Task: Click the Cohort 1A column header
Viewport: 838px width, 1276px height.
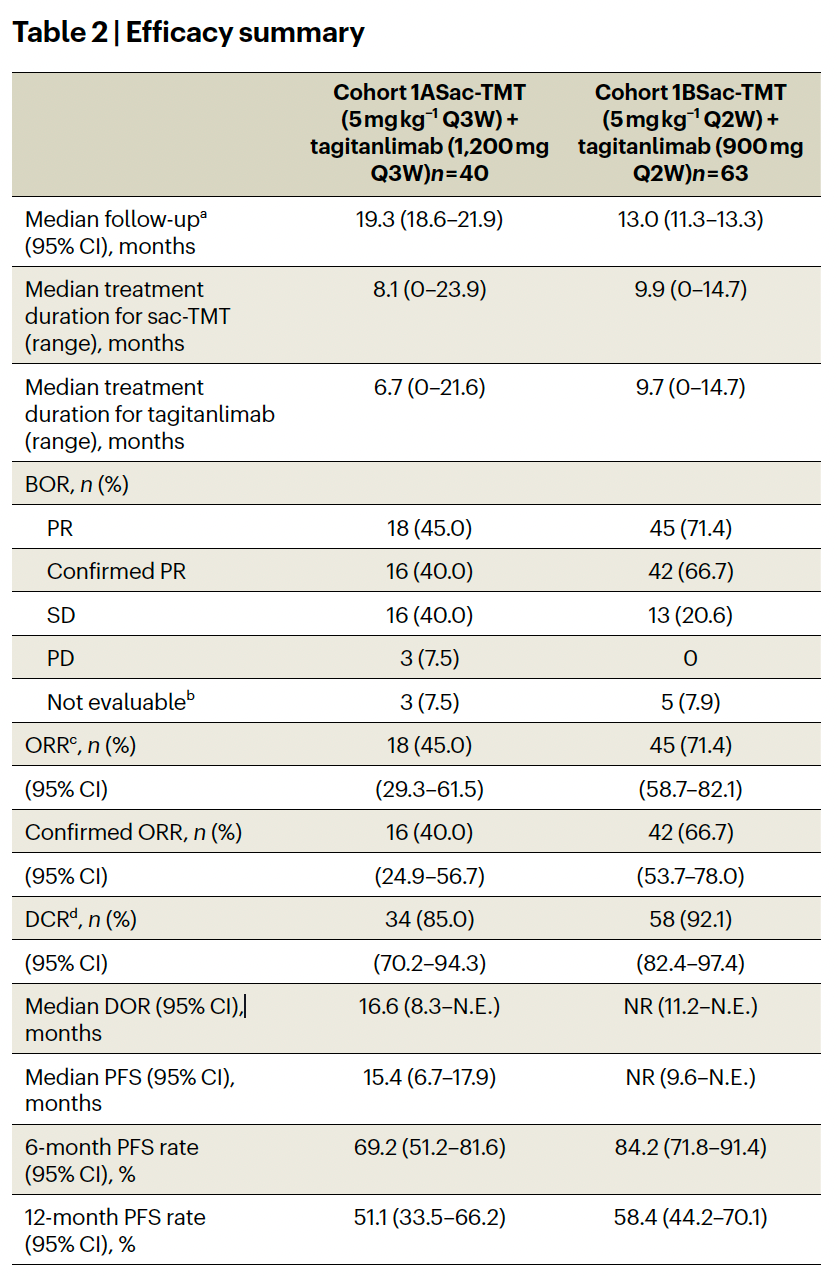Action: click(429, 135)
